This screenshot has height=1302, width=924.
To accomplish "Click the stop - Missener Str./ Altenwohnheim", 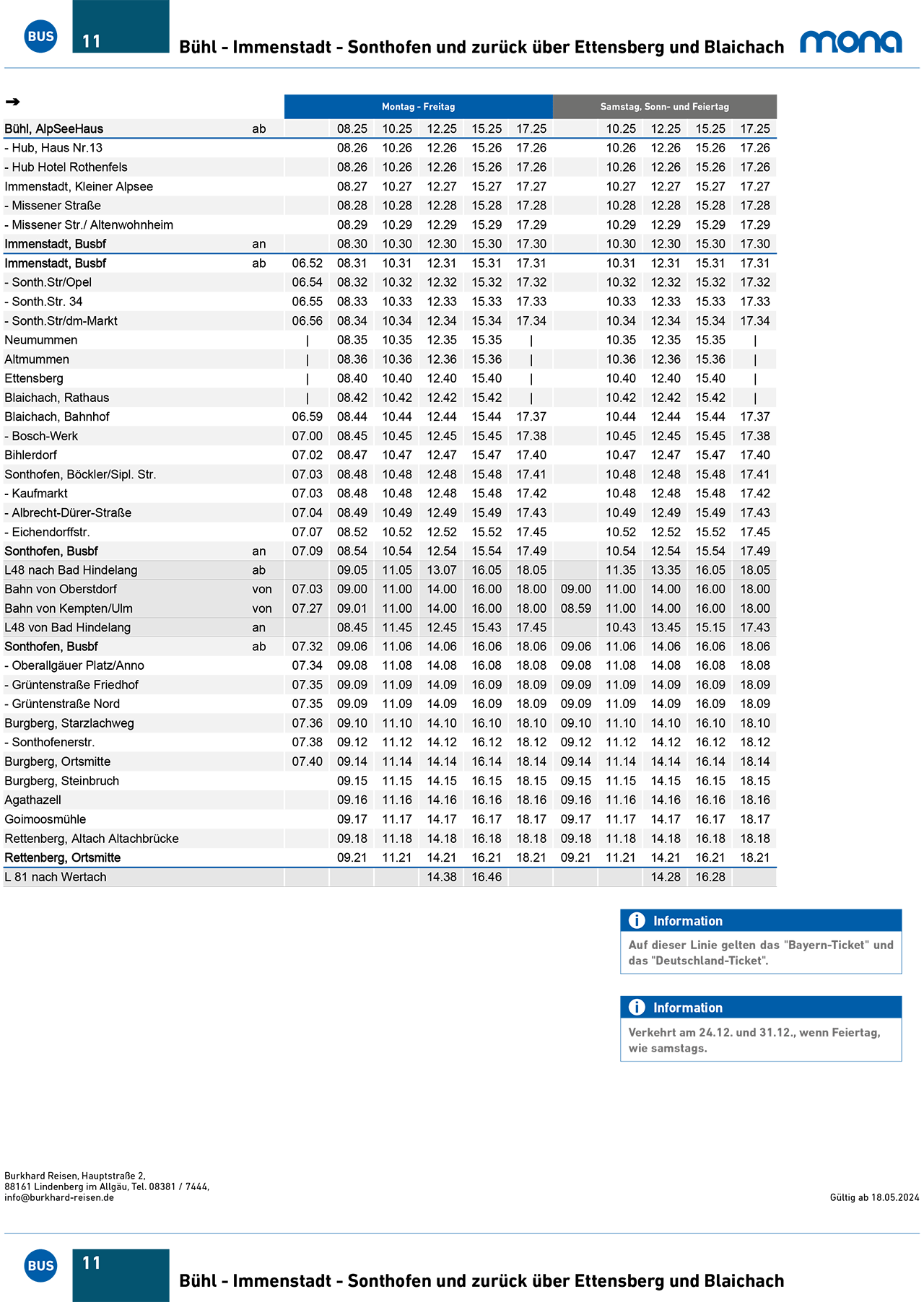I will [x=89, y=224].
